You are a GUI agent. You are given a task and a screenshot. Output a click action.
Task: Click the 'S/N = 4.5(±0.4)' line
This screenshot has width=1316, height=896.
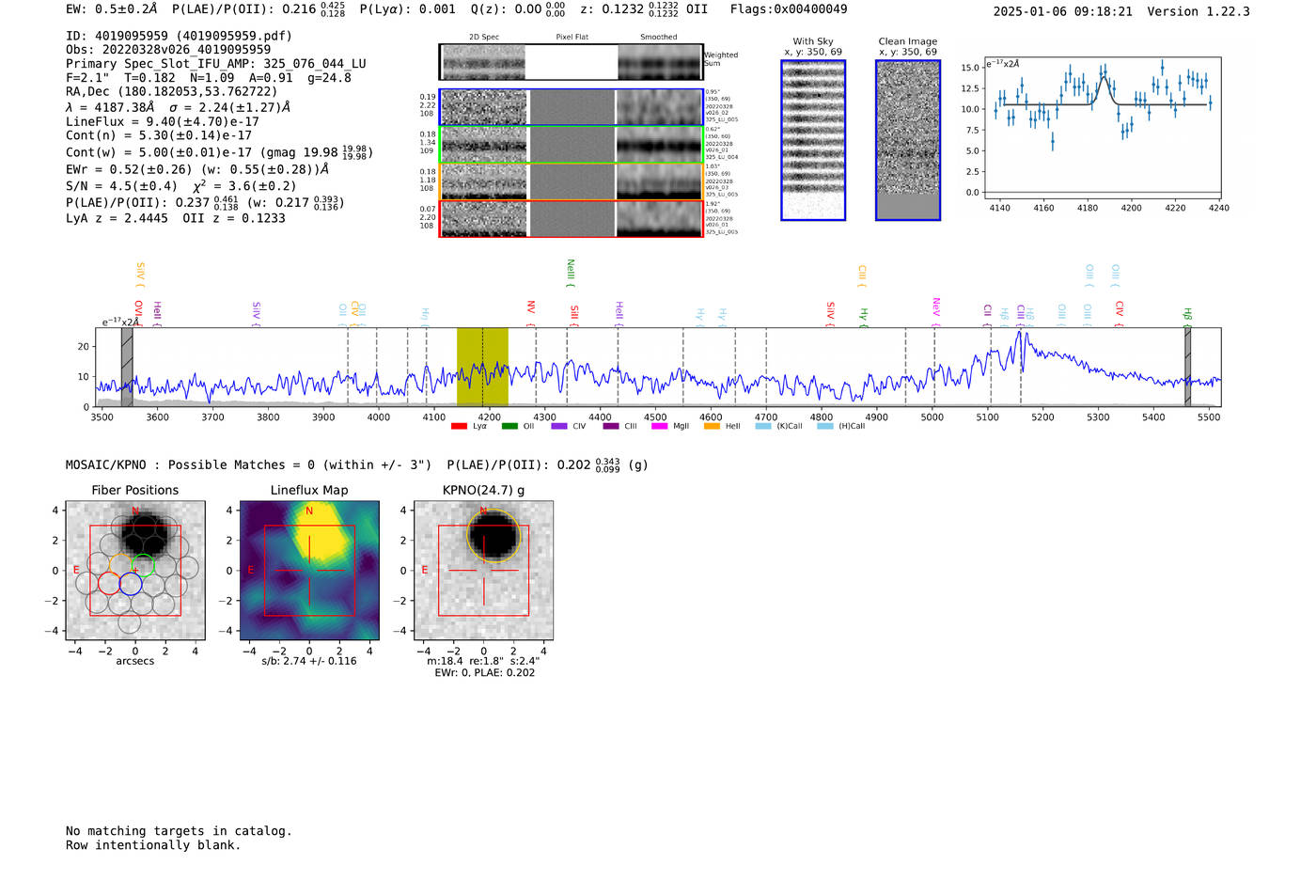121,186
